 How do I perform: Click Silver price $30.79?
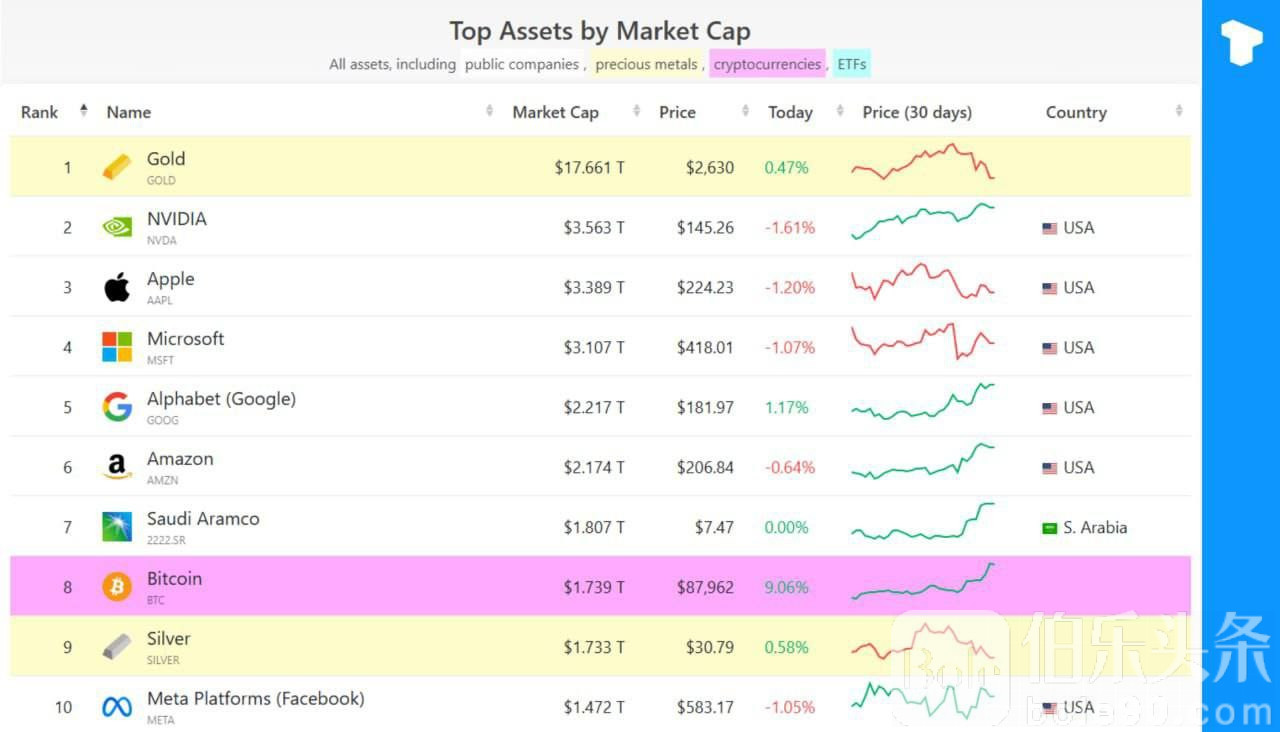[710, 647]
